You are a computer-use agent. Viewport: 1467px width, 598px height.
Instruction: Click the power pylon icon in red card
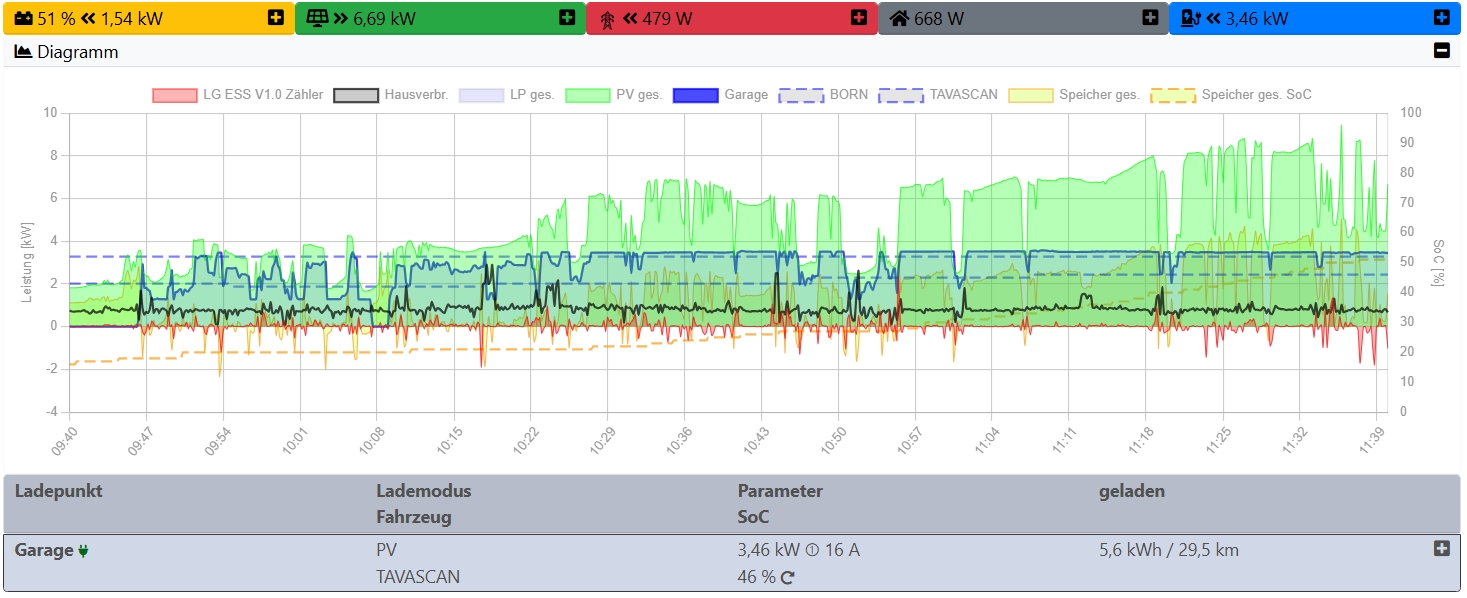click(x=607, y=18)
